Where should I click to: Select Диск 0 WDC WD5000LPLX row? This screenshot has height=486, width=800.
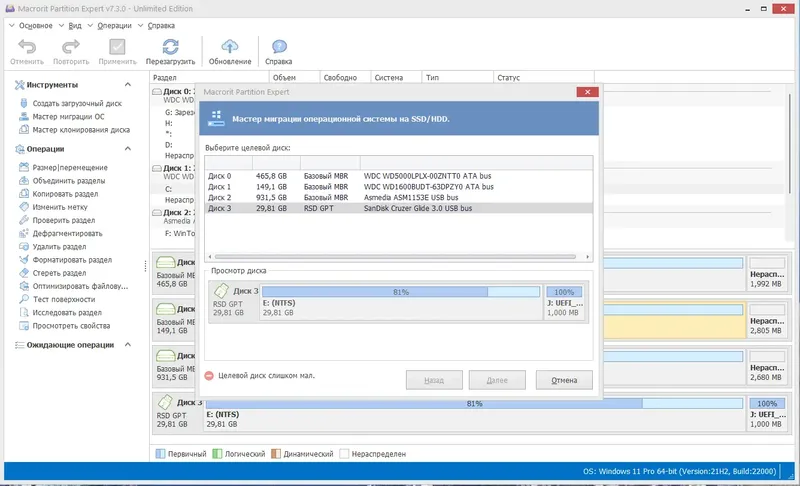click(398, 176)
